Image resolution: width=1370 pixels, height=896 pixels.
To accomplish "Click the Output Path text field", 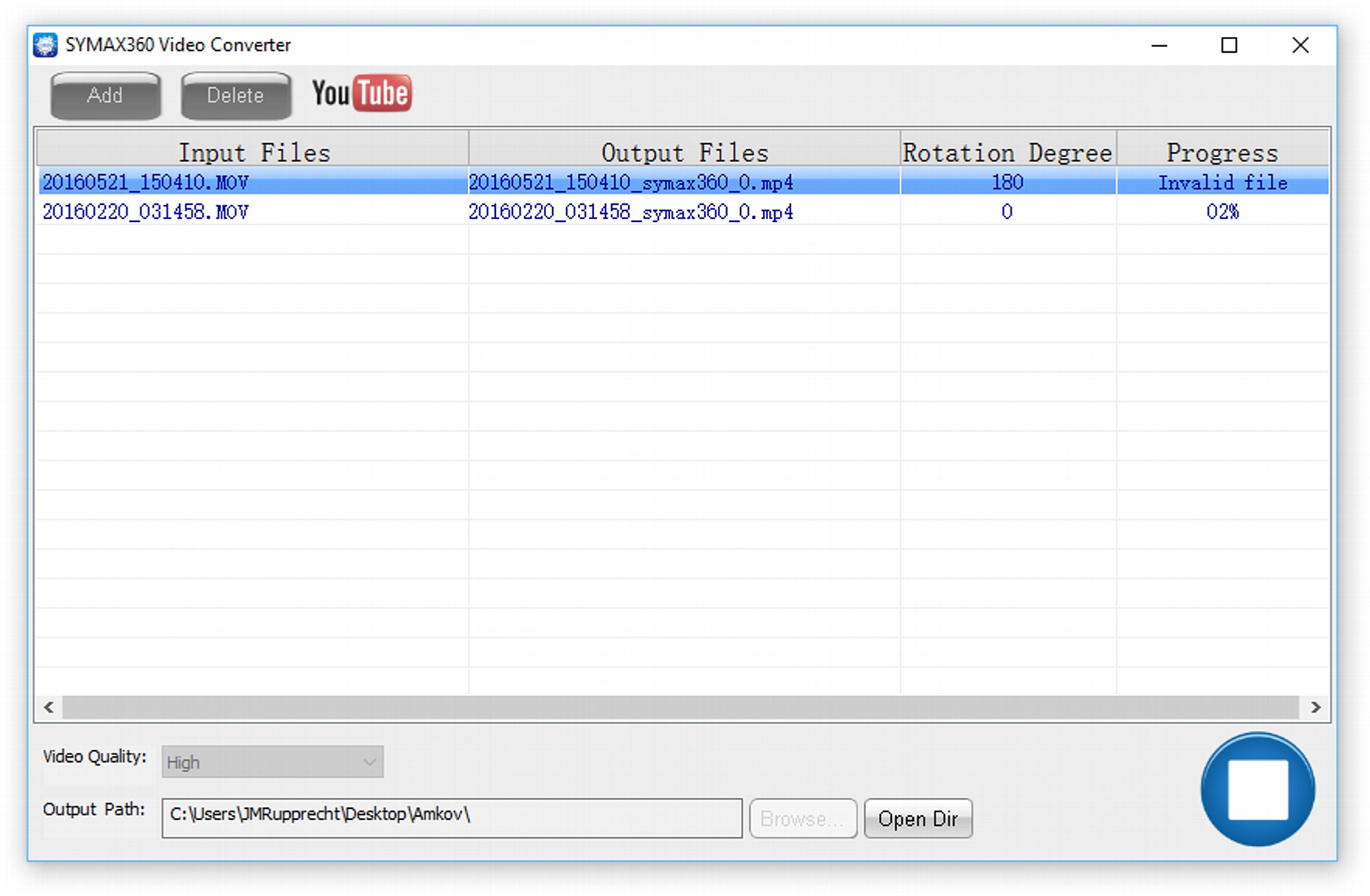I will (451, 817).
